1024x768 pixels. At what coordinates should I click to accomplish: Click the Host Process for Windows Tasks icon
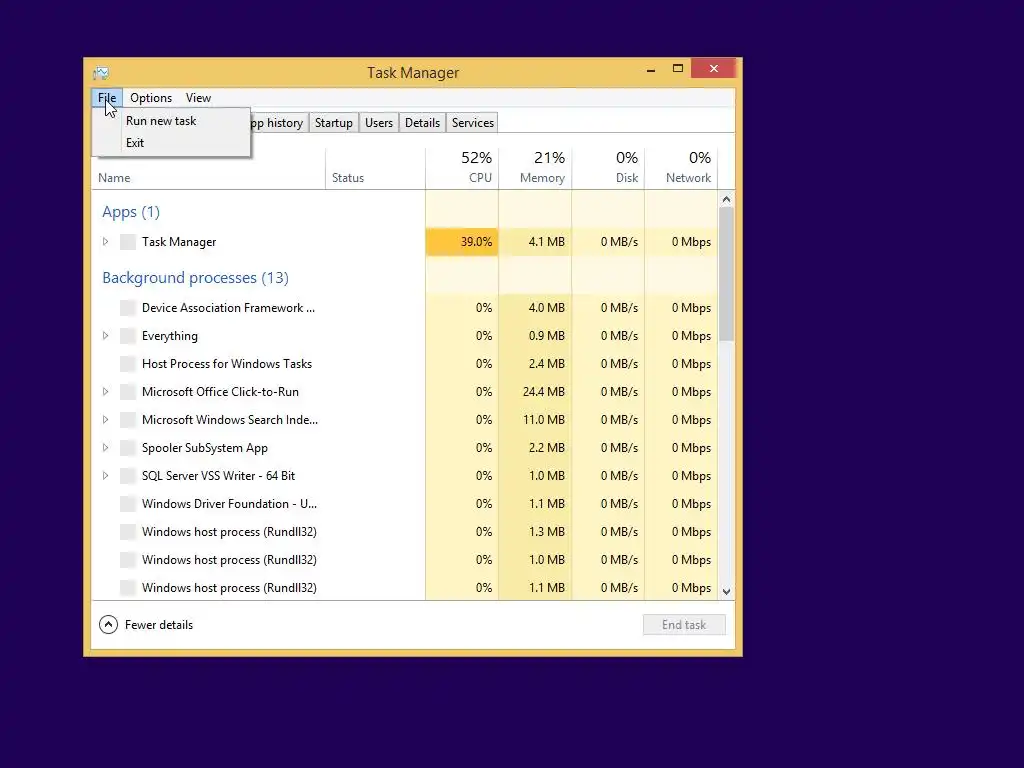coord(128,364)
